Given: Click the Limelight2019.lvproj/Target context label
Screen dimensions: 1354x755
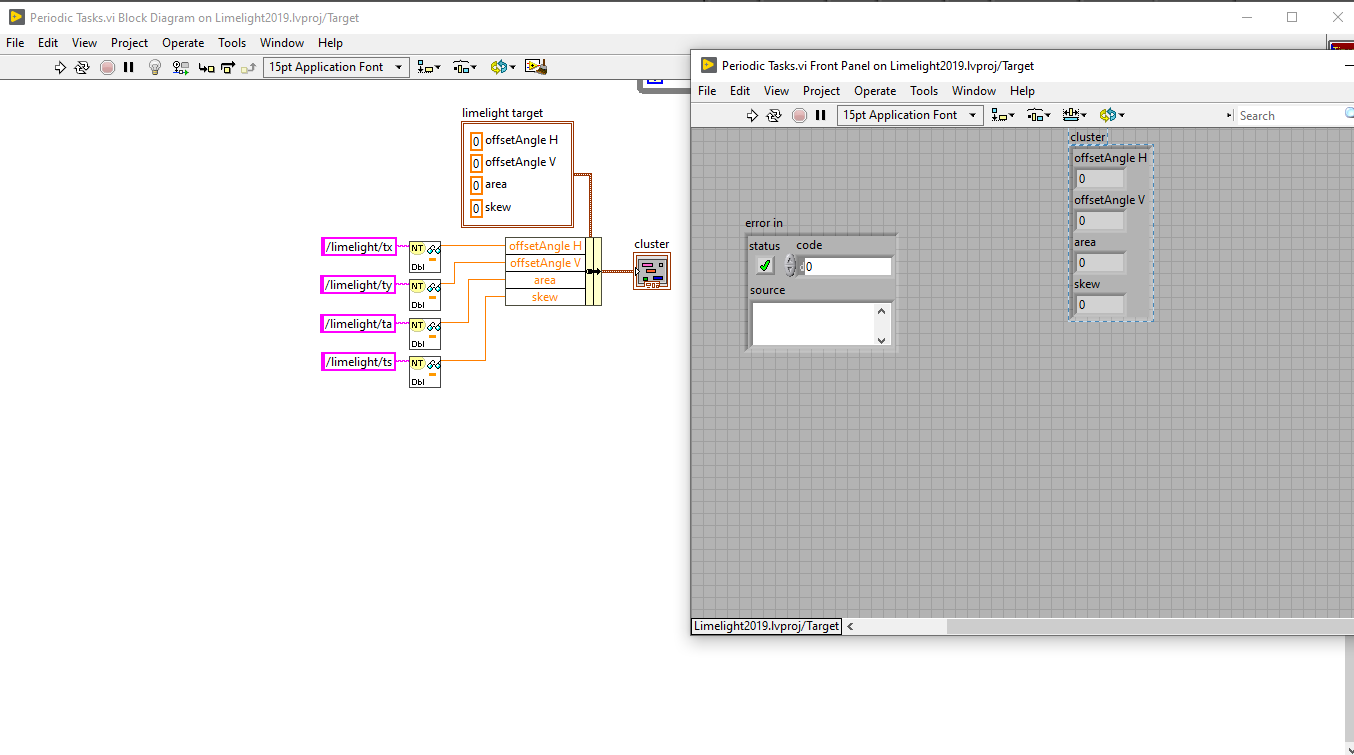Looking at the screenshot, I should [x=766, y=626].
